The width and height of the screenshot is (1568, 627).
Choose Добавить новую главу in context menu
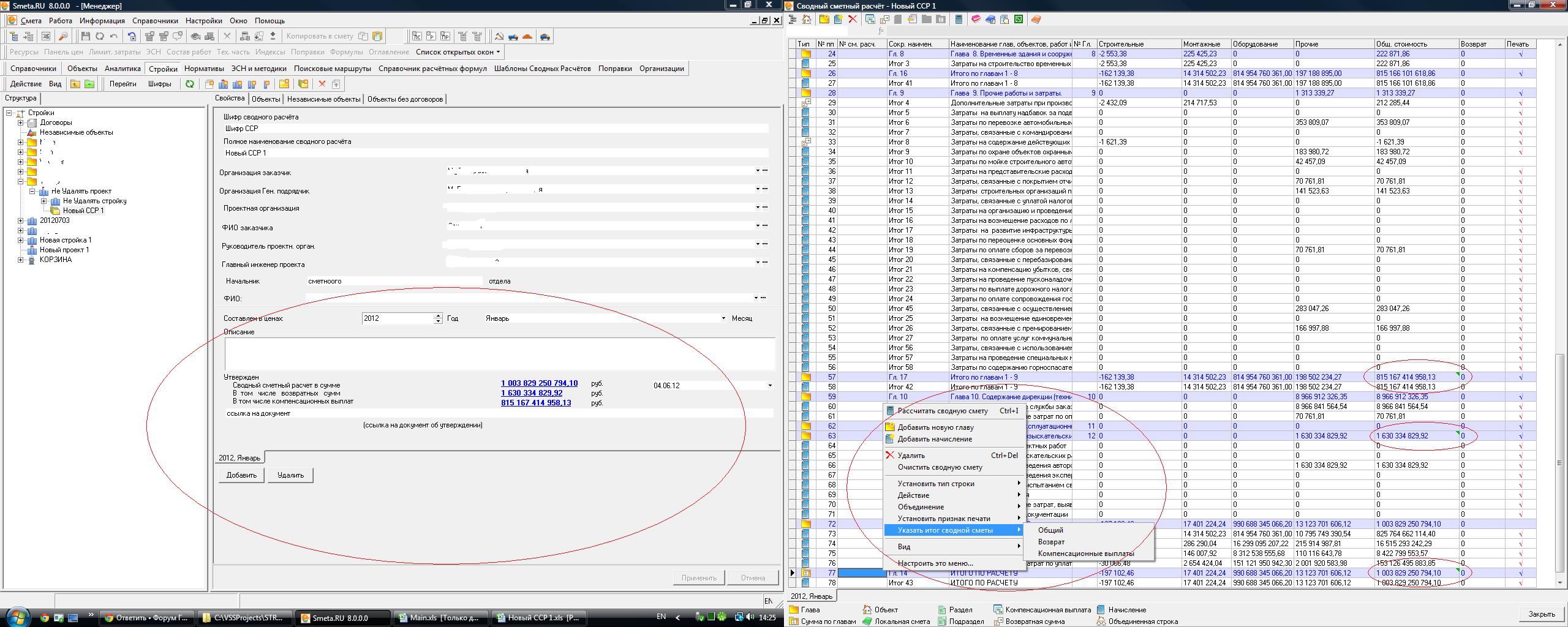coord(954,427)
